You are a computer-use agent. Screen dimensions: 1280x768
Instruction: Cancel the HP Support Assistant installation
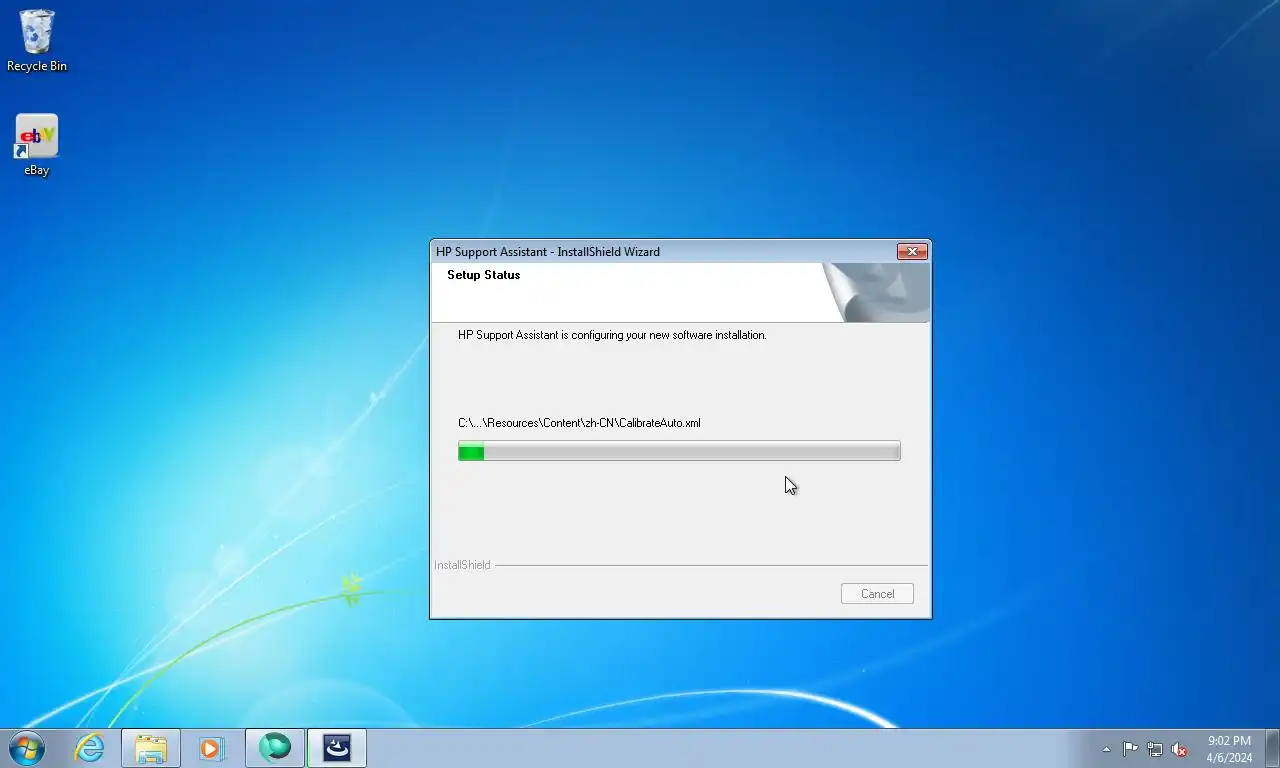877,594
